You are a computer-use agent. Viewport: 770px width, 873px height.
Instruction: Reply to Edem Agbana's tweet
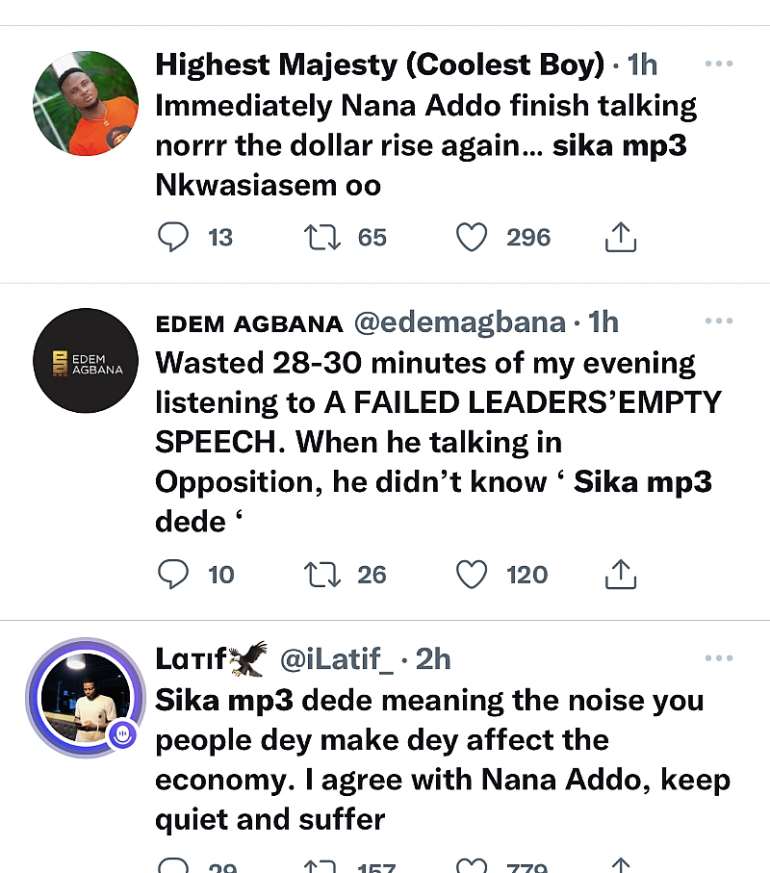(174, 574)
